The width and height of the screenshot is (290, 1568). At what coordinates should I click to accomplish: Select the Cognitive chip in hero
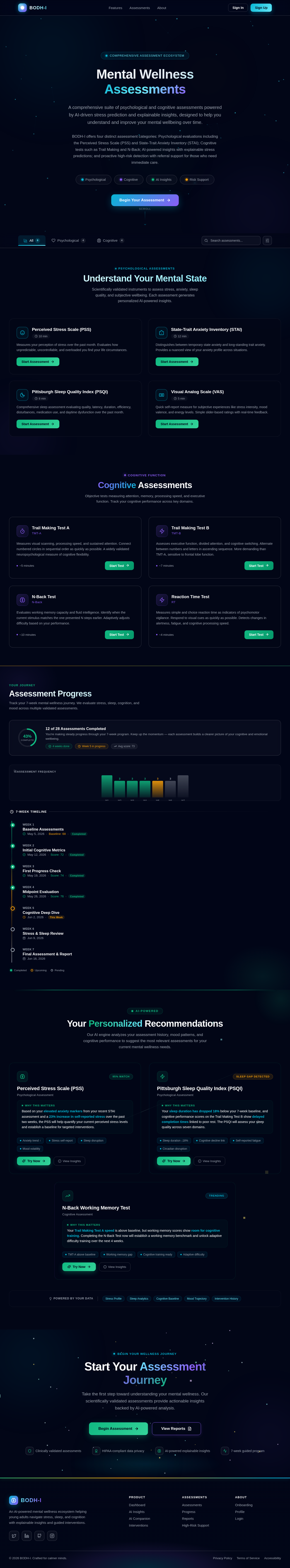pos(128,180)
